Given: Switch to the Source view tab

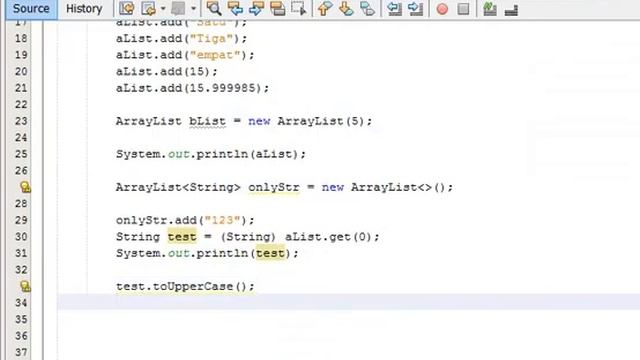Looking at the screenshot, I should (x=31, y=9).
